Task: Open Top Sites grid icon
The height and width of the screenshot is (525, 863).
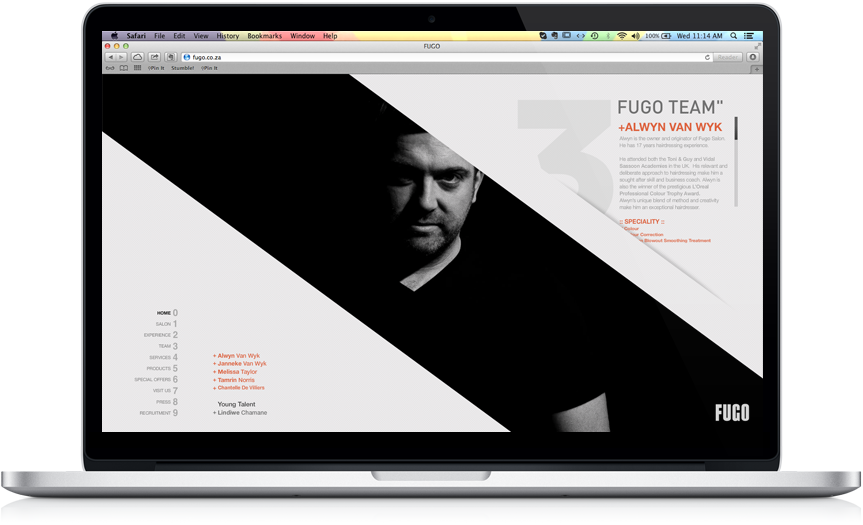Action: click(138, 68)
